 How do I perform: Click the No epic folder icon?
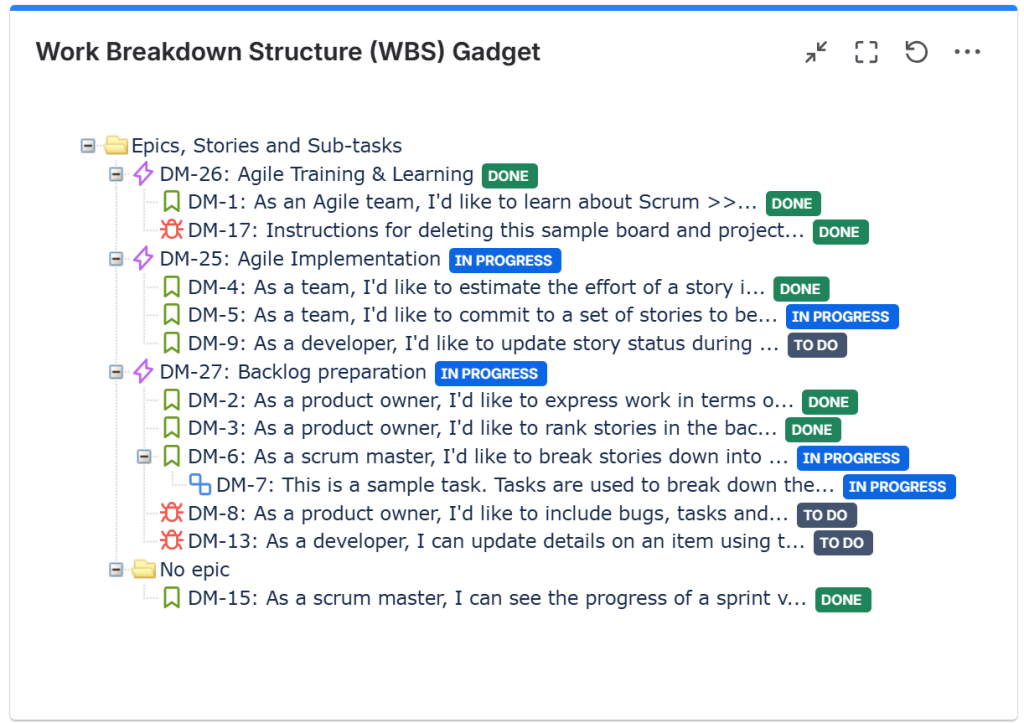144,569
